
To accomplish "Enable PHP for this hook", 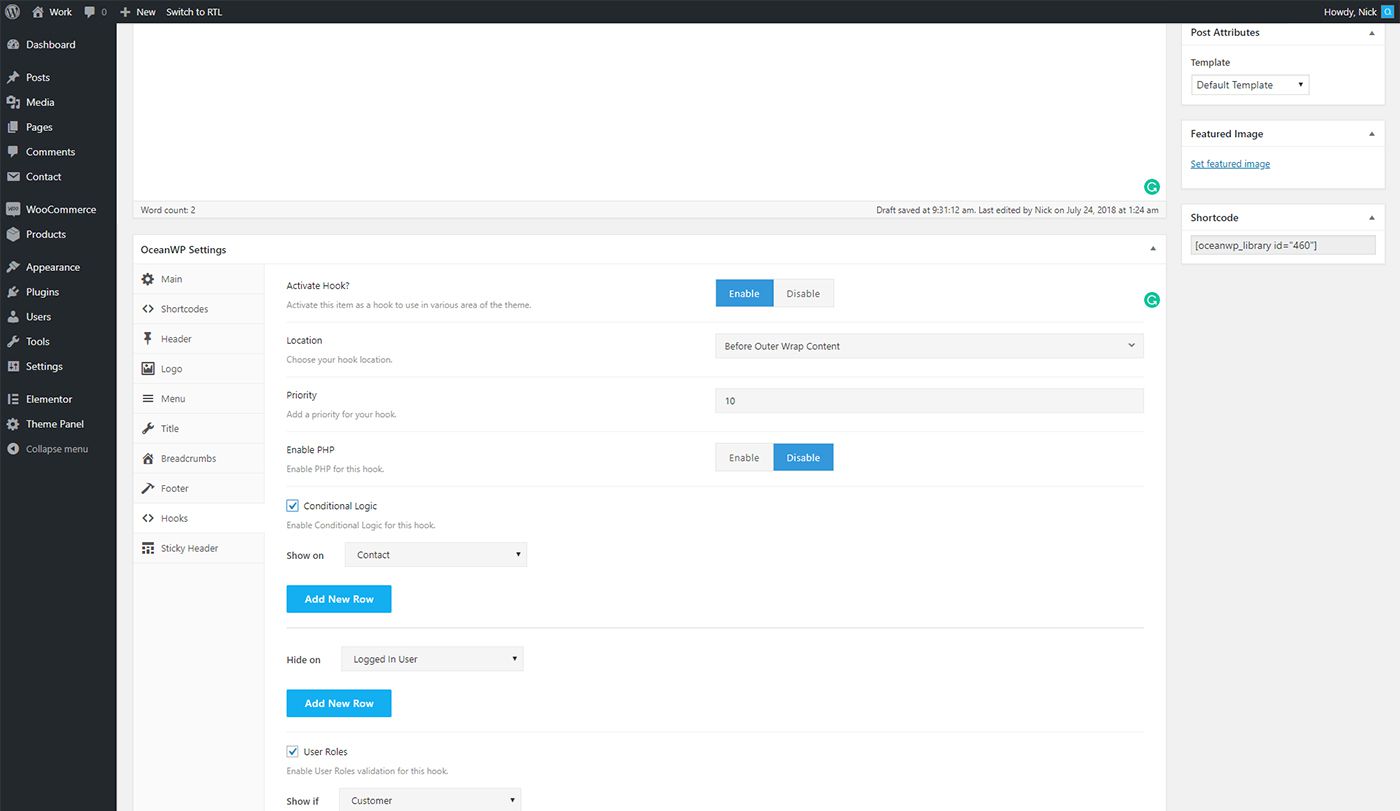I will 744,457.
